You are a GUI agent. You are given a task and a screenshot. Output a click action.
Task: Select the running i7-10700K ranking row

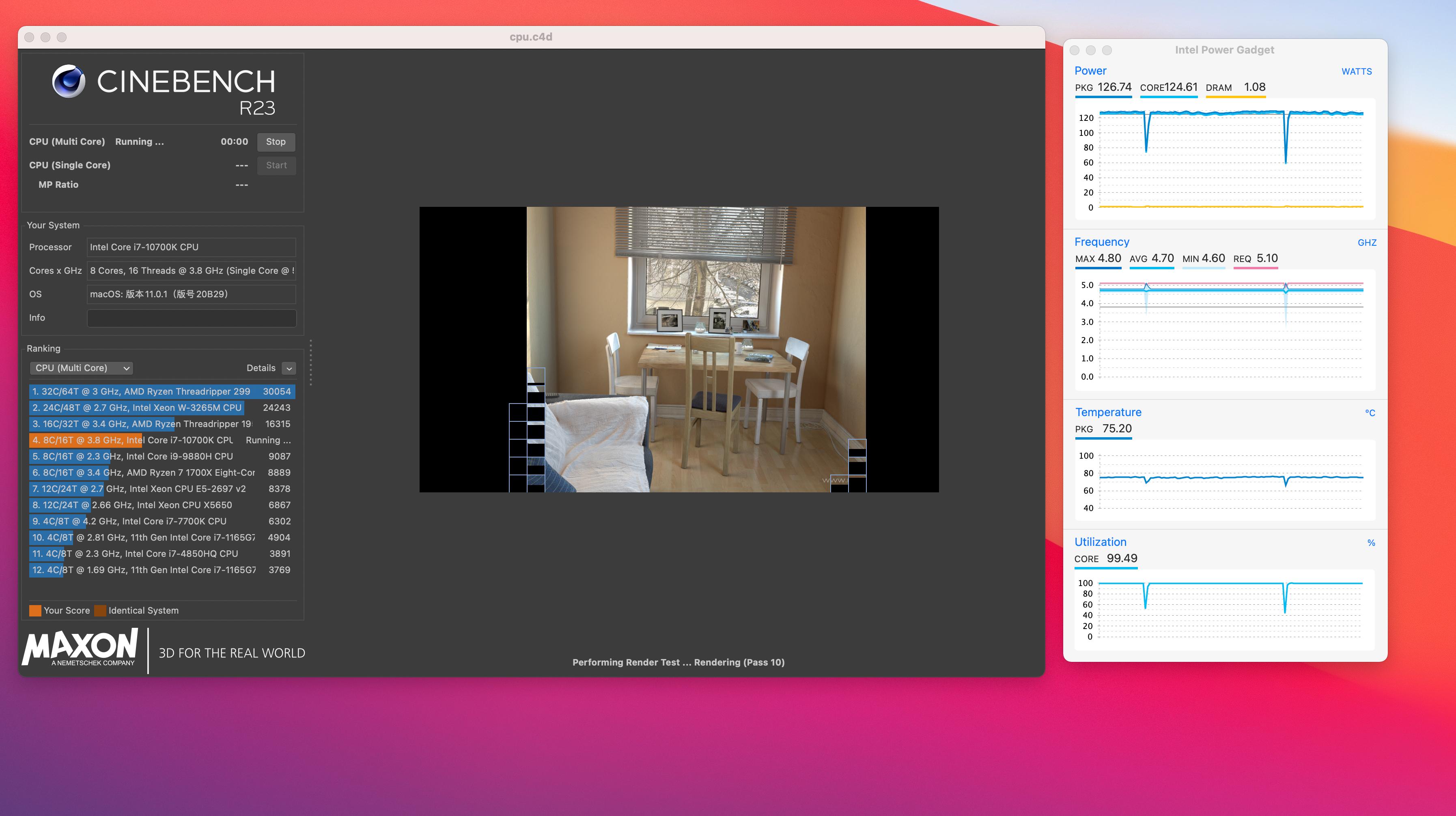pos(162,440)
